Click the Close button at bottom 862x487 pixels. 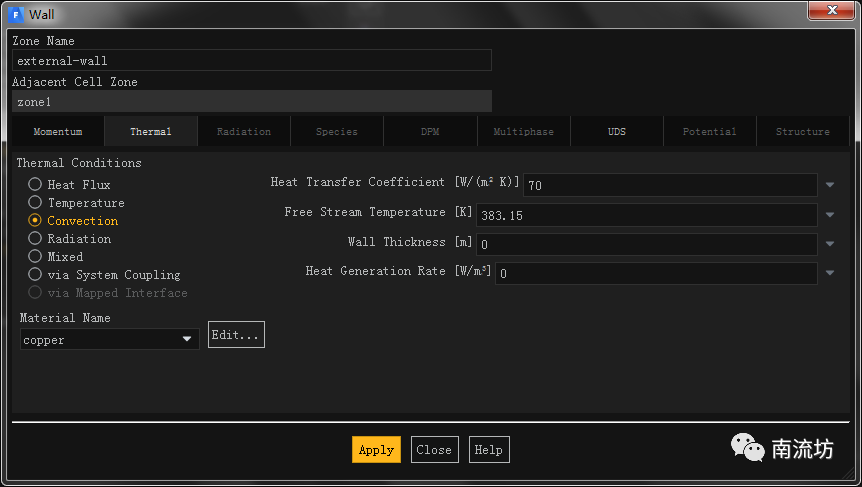[434, 450]
